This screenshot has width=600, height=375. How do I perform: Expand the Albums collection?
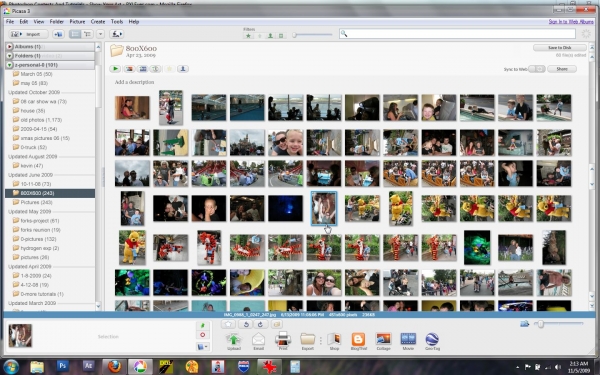click(x=10, y=47)
